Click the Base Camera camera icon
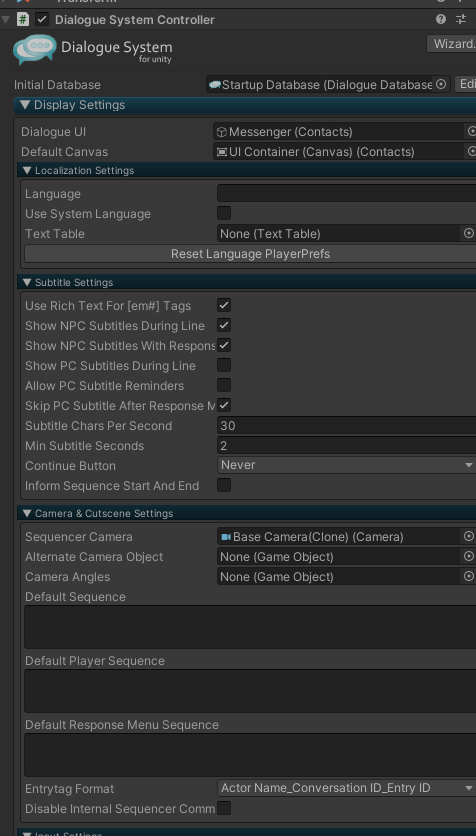The width and height of the screenshot is (476, 836). [x=226, y=537]
